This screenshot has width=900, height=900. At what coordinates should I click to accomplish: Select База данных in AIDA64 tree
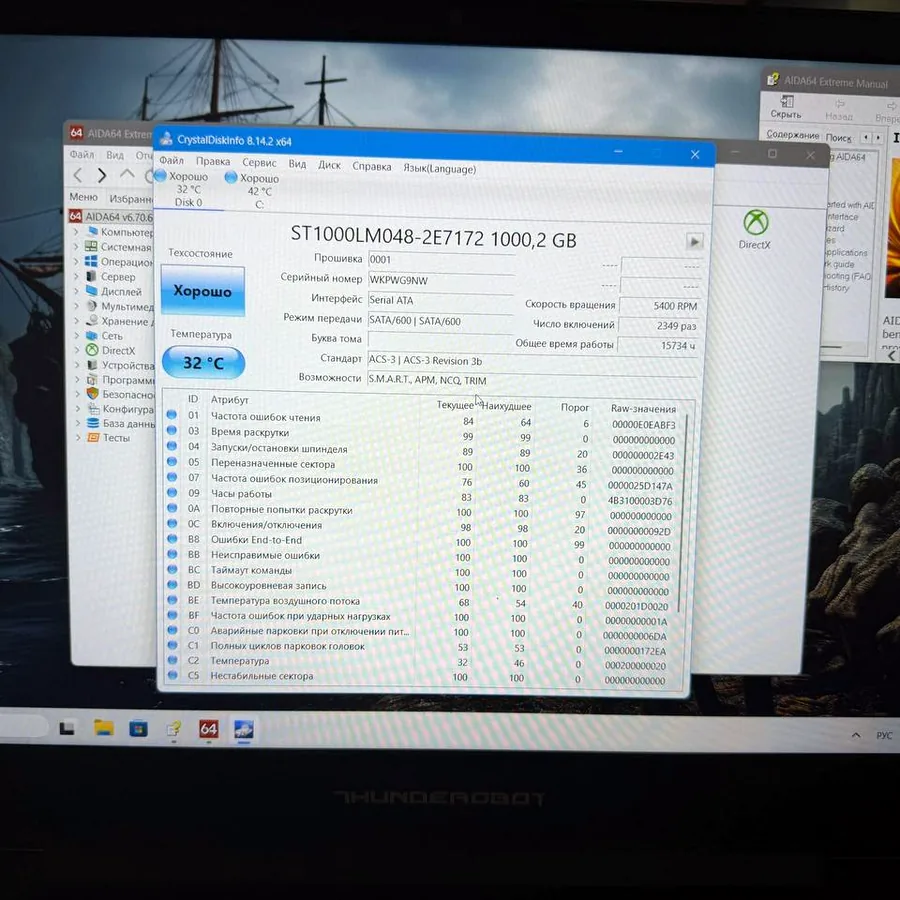point(121,423)
